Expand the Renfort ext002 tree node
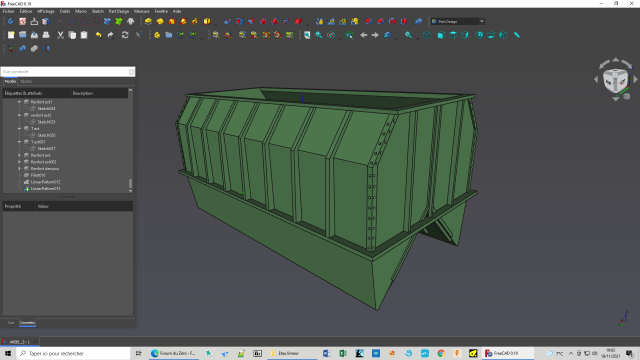 click(x=19, y=162)
